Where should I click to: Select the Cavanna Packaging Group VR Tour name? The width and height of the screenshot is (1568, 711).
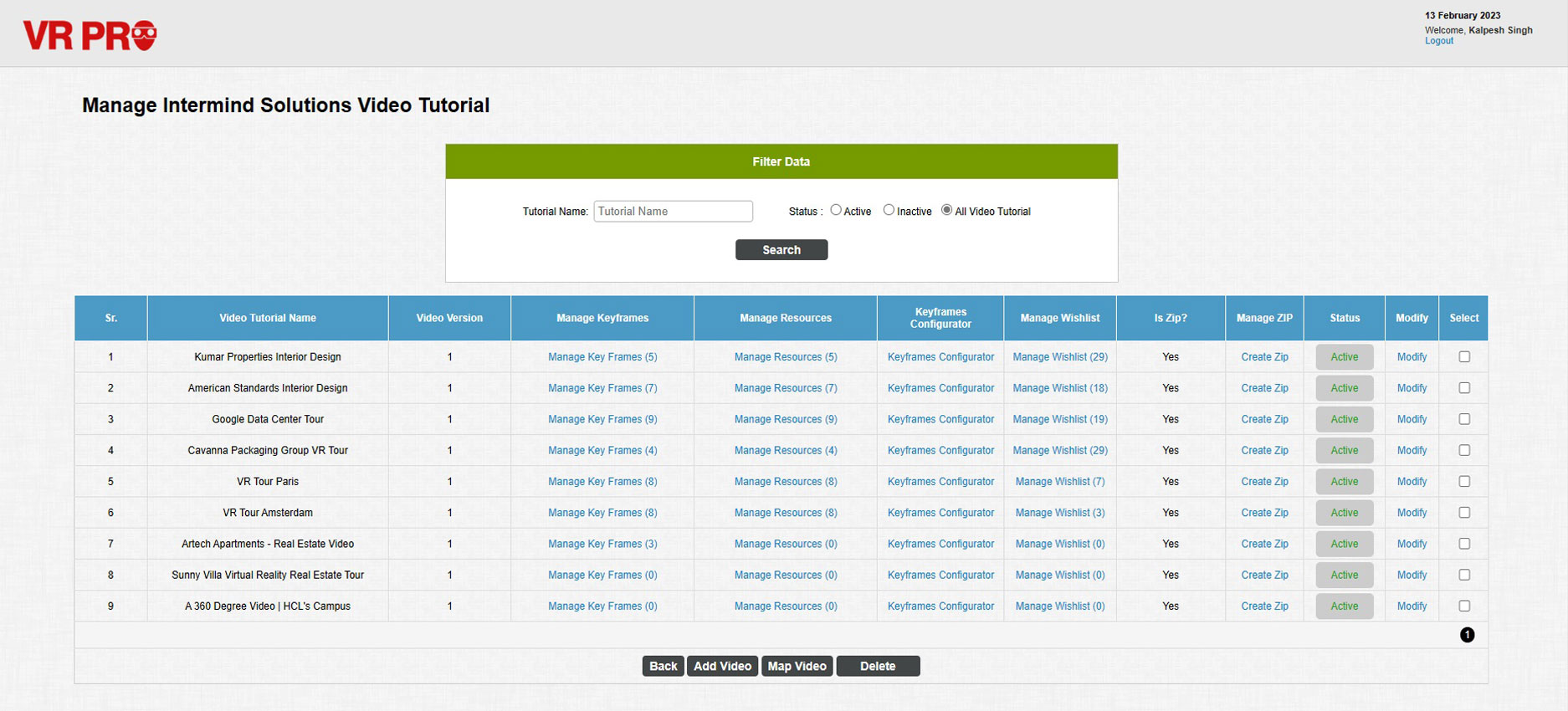tap(268, 450)
